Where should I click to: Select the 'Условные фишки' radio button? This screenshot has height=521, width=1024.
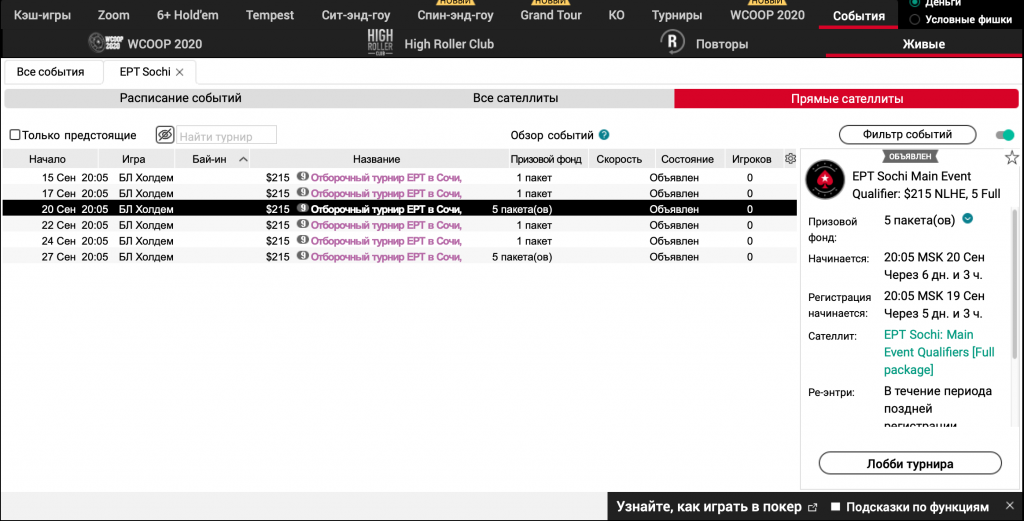(x=915, y=19)
